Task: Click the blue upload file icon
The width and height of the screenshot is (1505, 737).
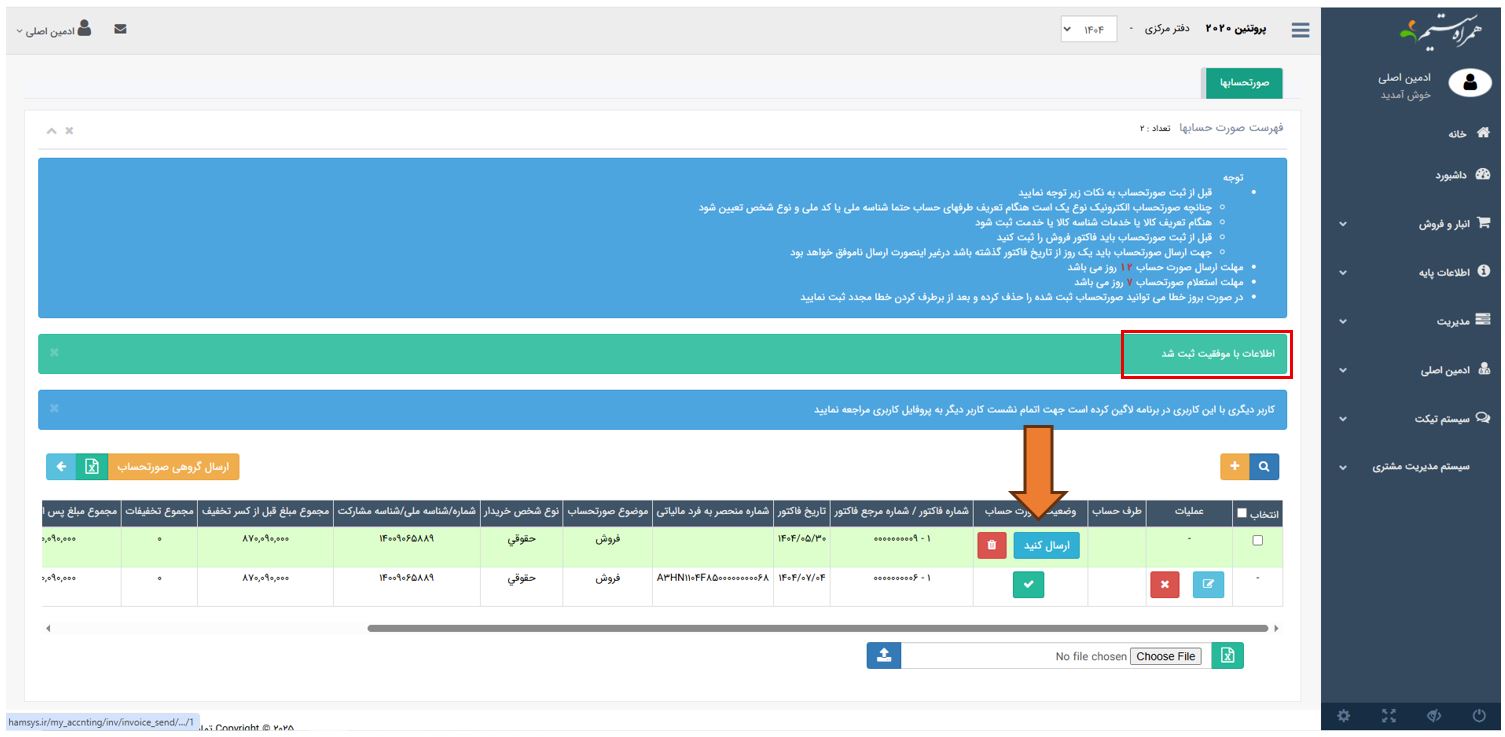Action: pos(883,656)
